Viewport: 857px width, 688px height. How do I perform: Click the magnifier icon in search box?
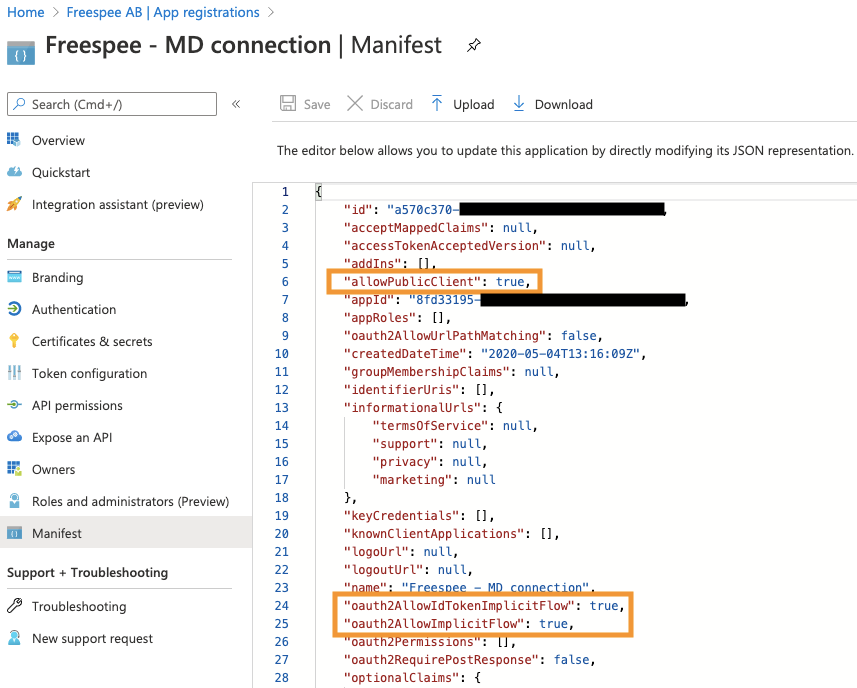20,103
